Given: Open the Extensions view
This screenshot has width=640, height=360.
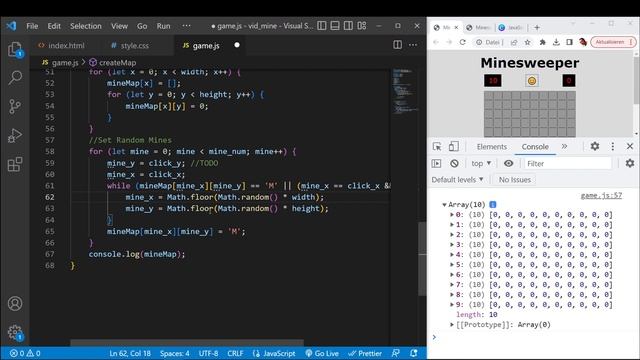Looking at the screenshot, I should pyautogui.click(x=15, y=164).
